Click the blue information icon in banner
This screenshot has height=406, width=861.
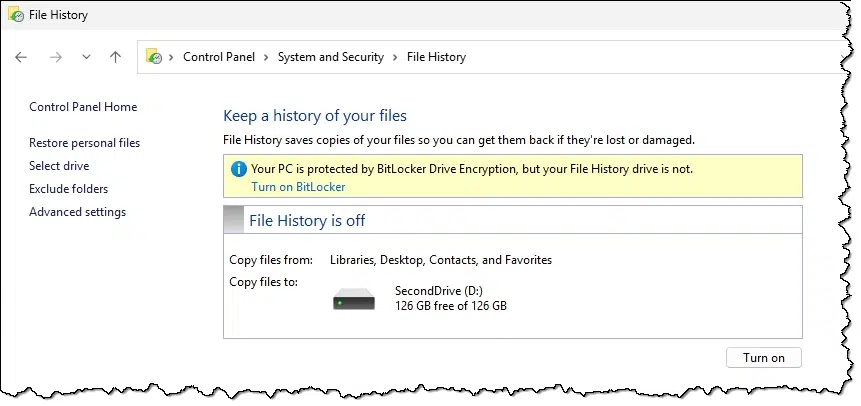coord(238,169)
